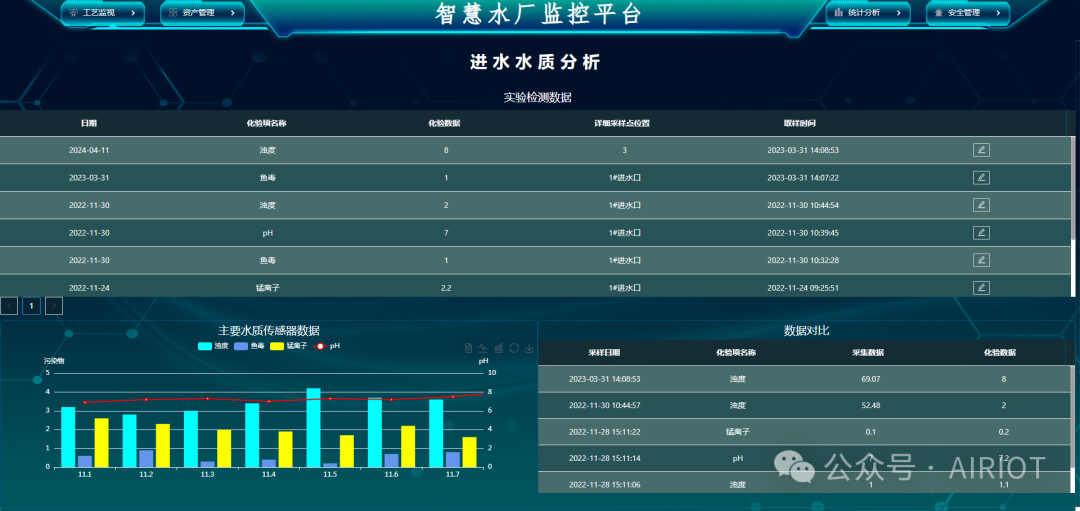Viewport: 1080px width, 511px height.
Task: Go to next page of the table
Action: pyautogui.click(x=54, y=306)
